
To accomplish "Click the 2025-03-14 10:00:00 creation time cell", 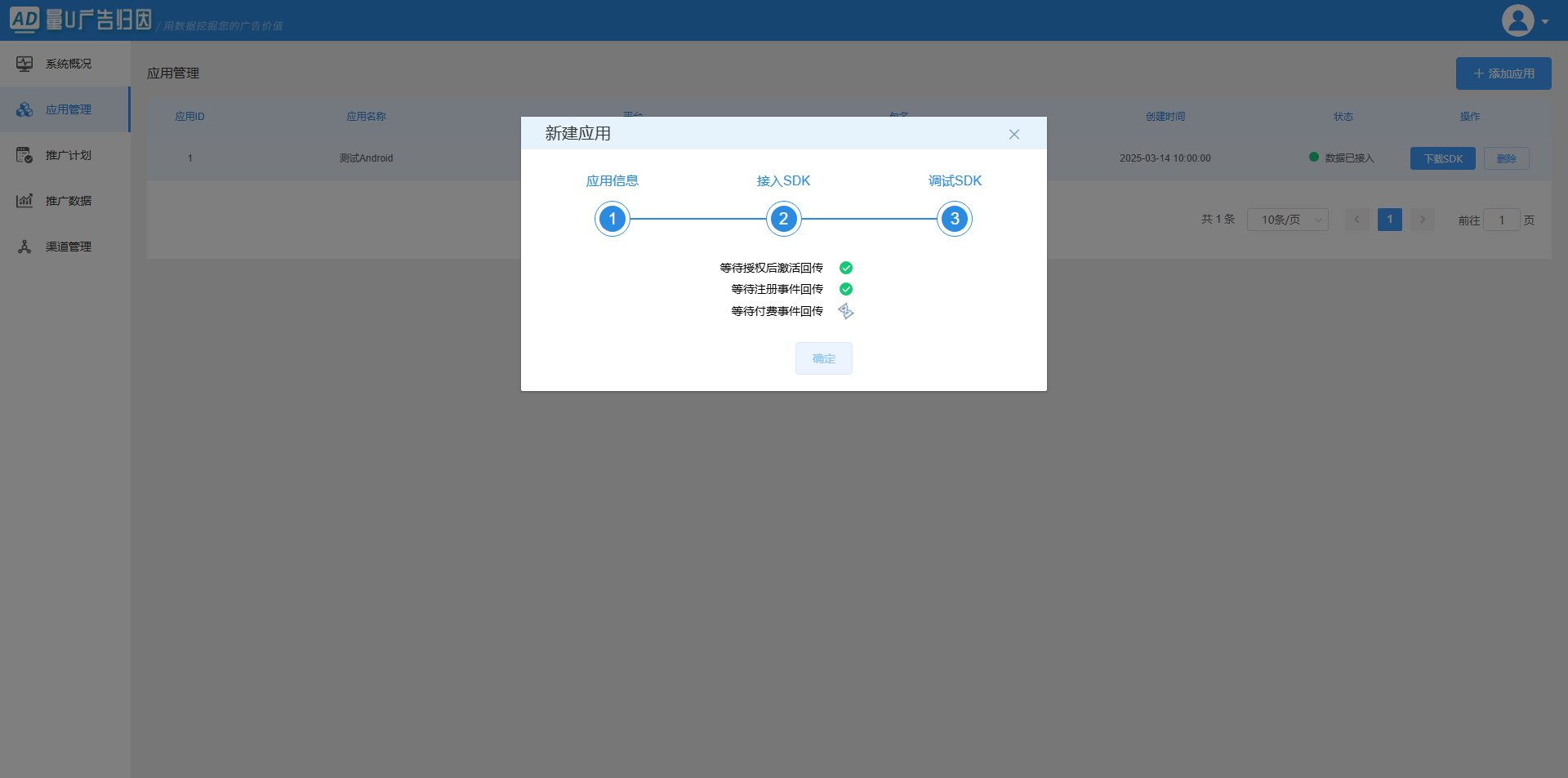I will pos(1165,158).
